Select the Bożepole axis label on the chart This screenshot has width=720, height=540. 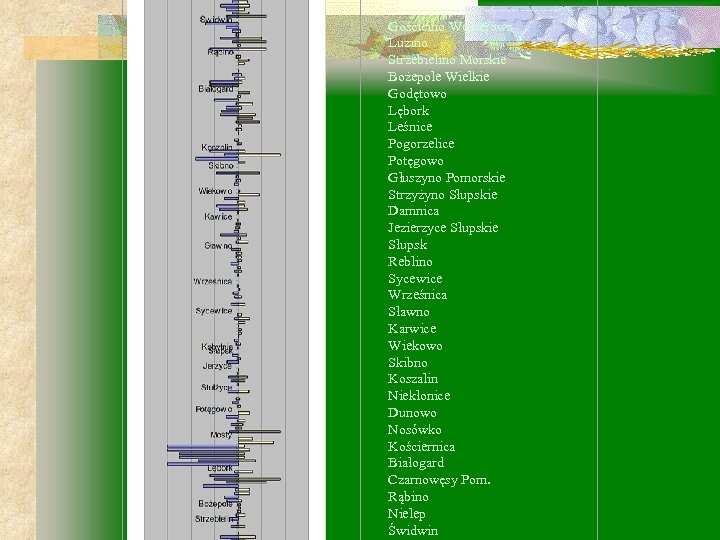pos(215,504)
